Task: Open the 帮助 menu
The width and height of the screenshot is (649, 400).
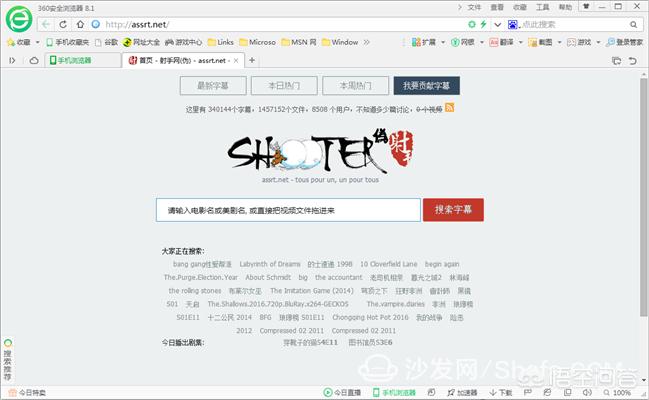Action: (565, 7)
